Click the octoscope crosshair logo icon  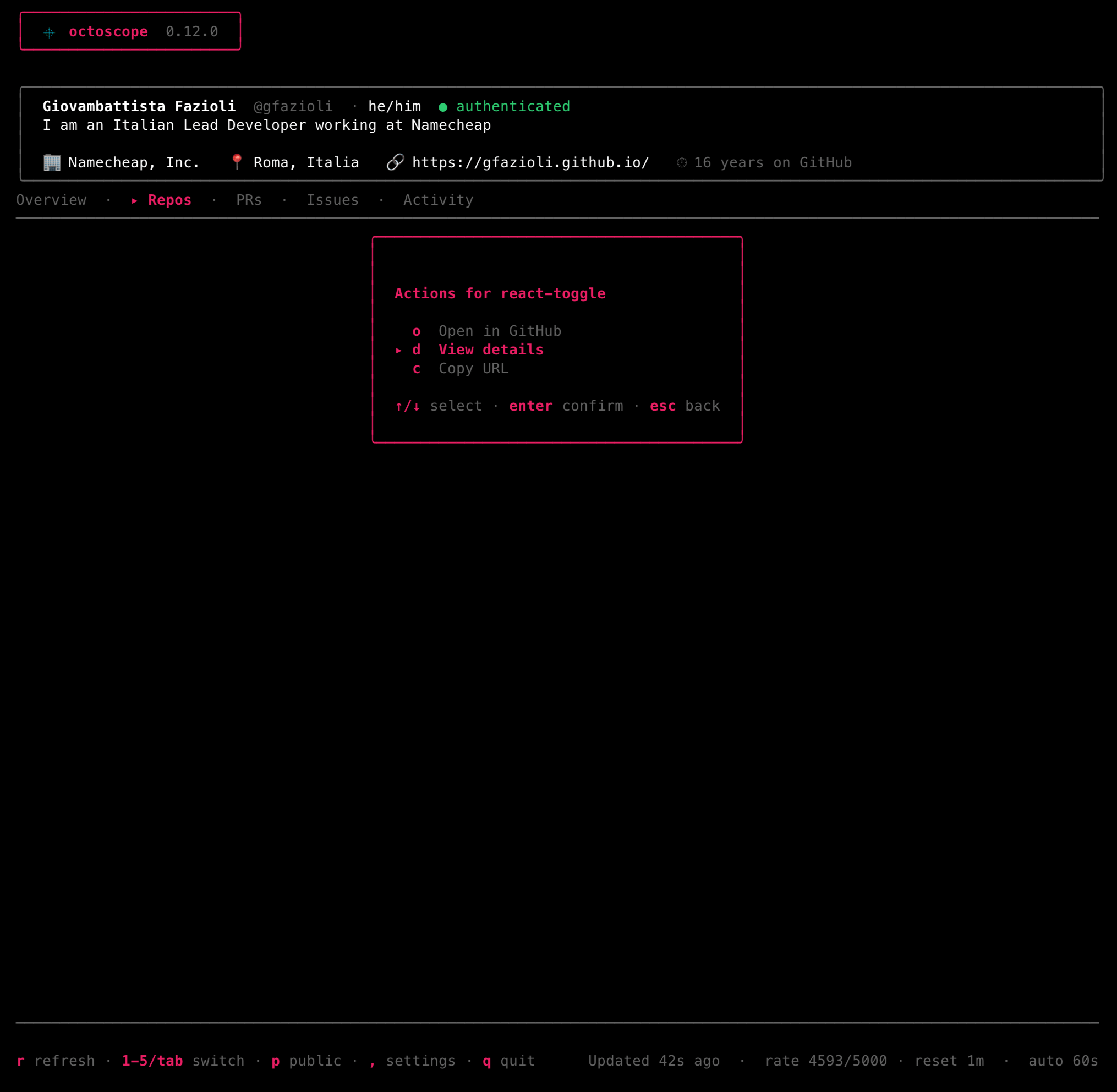[x=50, y=32]
